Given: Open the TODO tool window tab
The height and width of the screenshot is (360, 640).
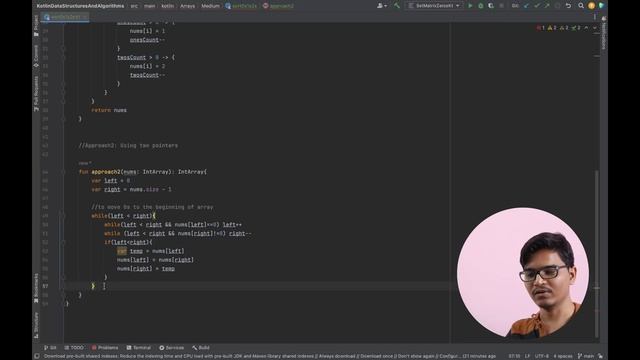Looking at the screenshot, I should [x=74, y=348].
